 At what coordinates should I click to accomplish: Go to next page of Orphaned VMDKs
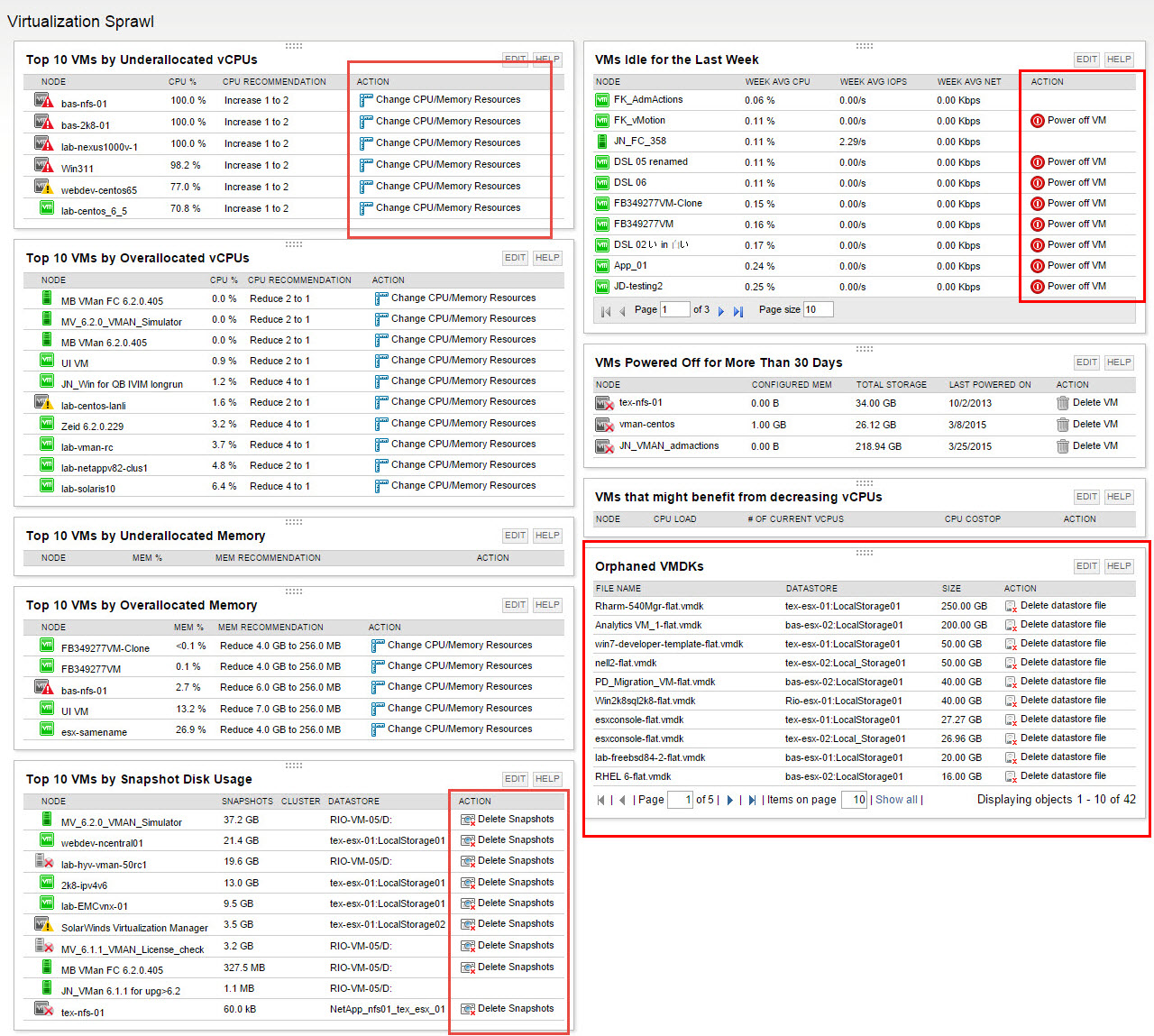729,800
